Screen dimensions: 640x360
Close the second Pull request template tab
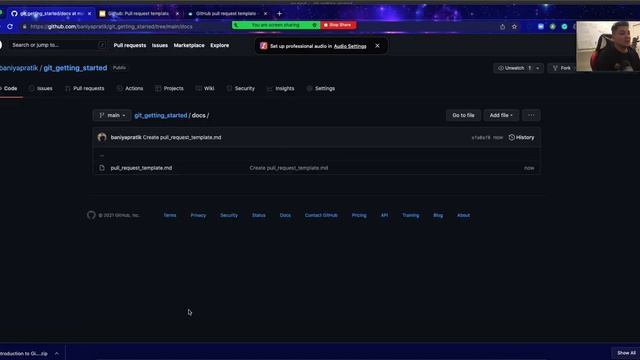[177, 13]
